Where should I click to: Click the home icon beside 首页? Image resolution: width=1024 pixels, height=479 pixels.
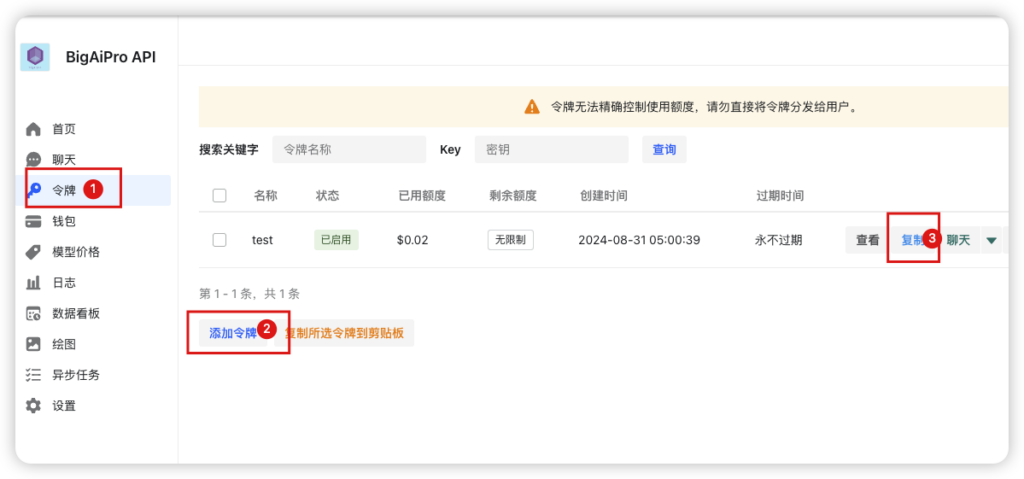pyautogui.click(x=33, y=129)
